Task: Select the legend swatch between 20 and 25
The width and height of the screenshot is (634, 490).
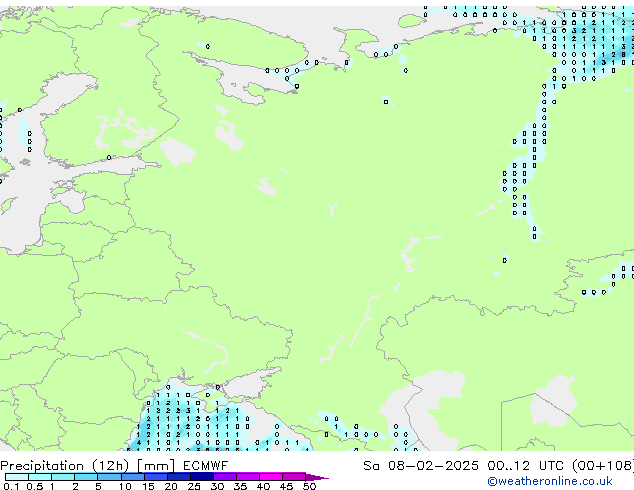Action: 182,477
